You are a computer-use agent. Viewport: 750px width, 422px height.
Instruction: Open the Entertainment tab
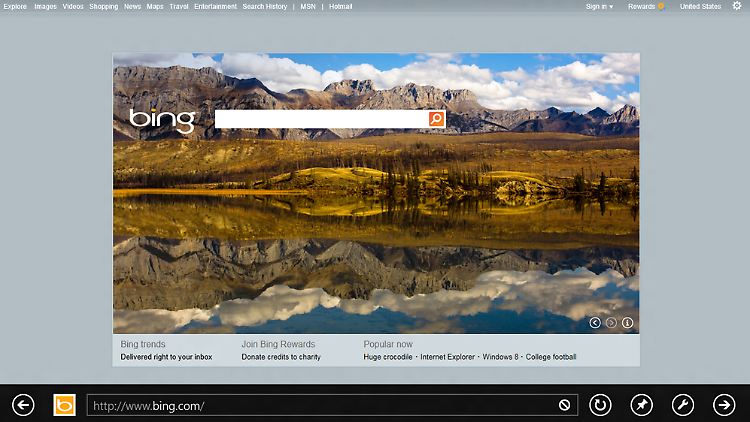[215, 6]
